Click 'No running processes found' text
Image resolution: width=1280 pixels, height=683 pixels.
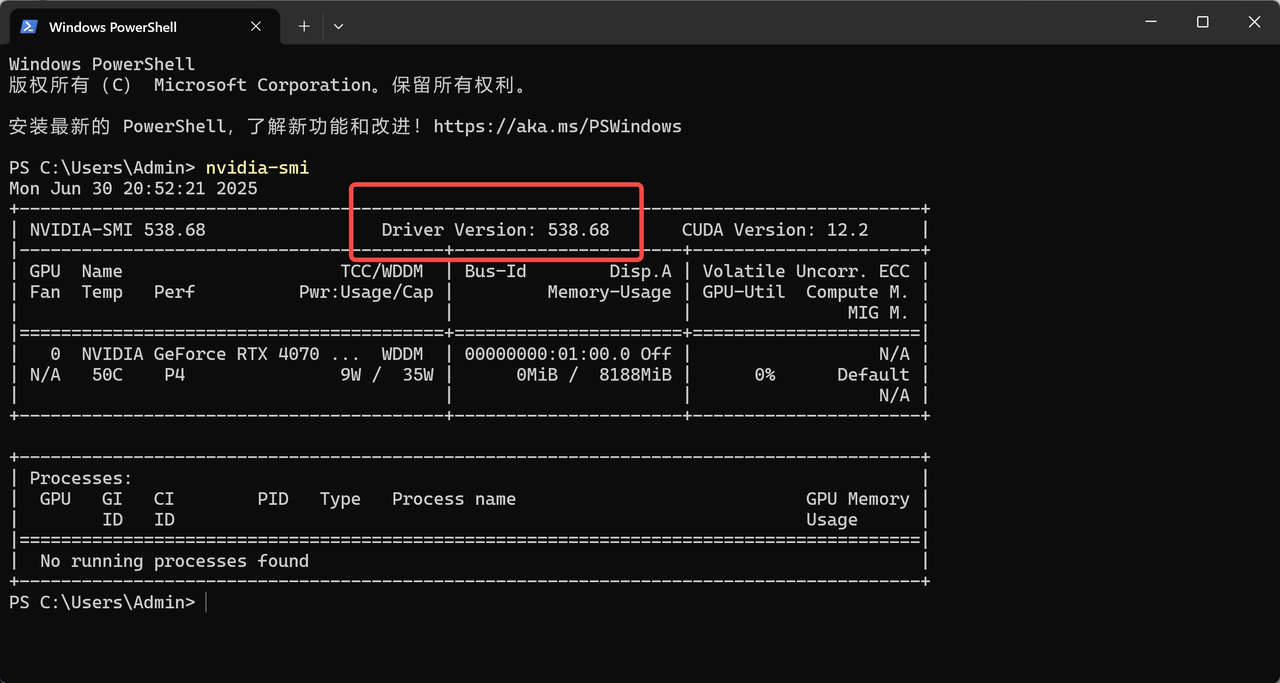pos(174,561)
